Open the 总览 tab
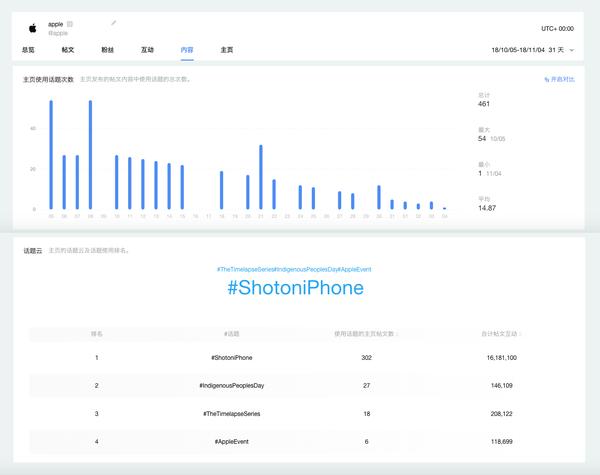 (x=28, y=50)
